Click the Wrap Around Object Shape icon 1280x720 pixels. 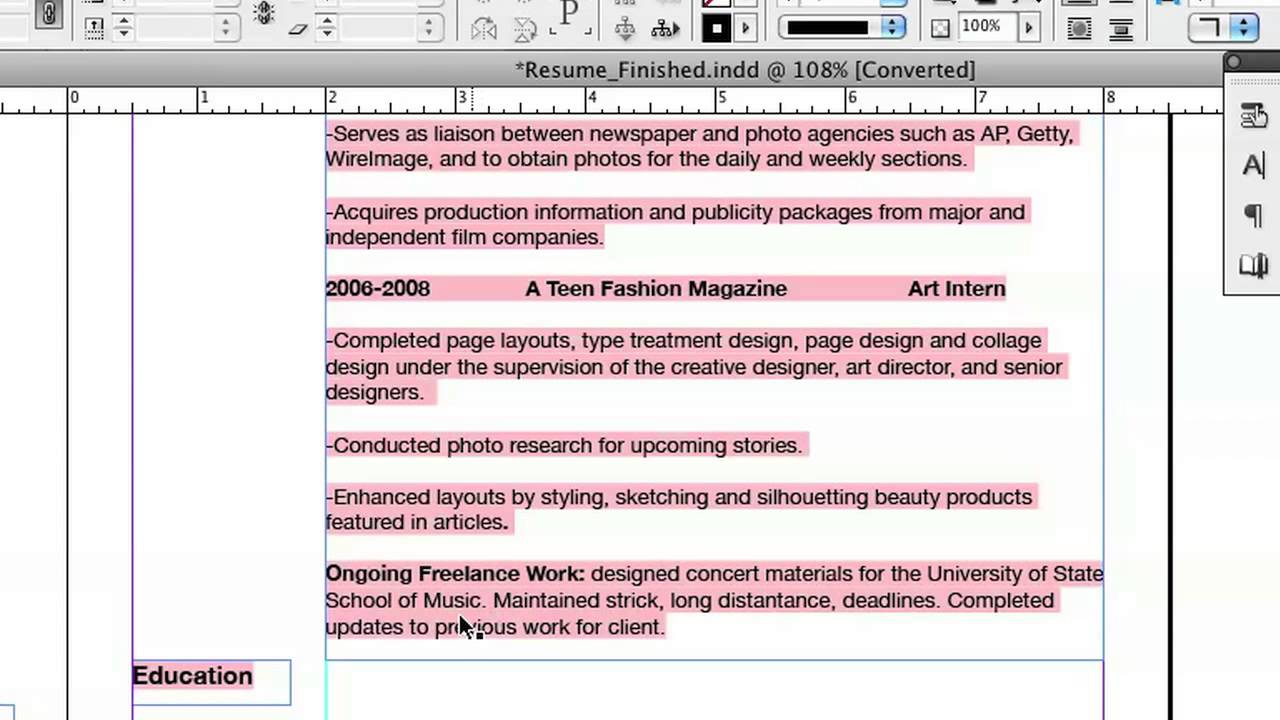[x=1080, y=28]
